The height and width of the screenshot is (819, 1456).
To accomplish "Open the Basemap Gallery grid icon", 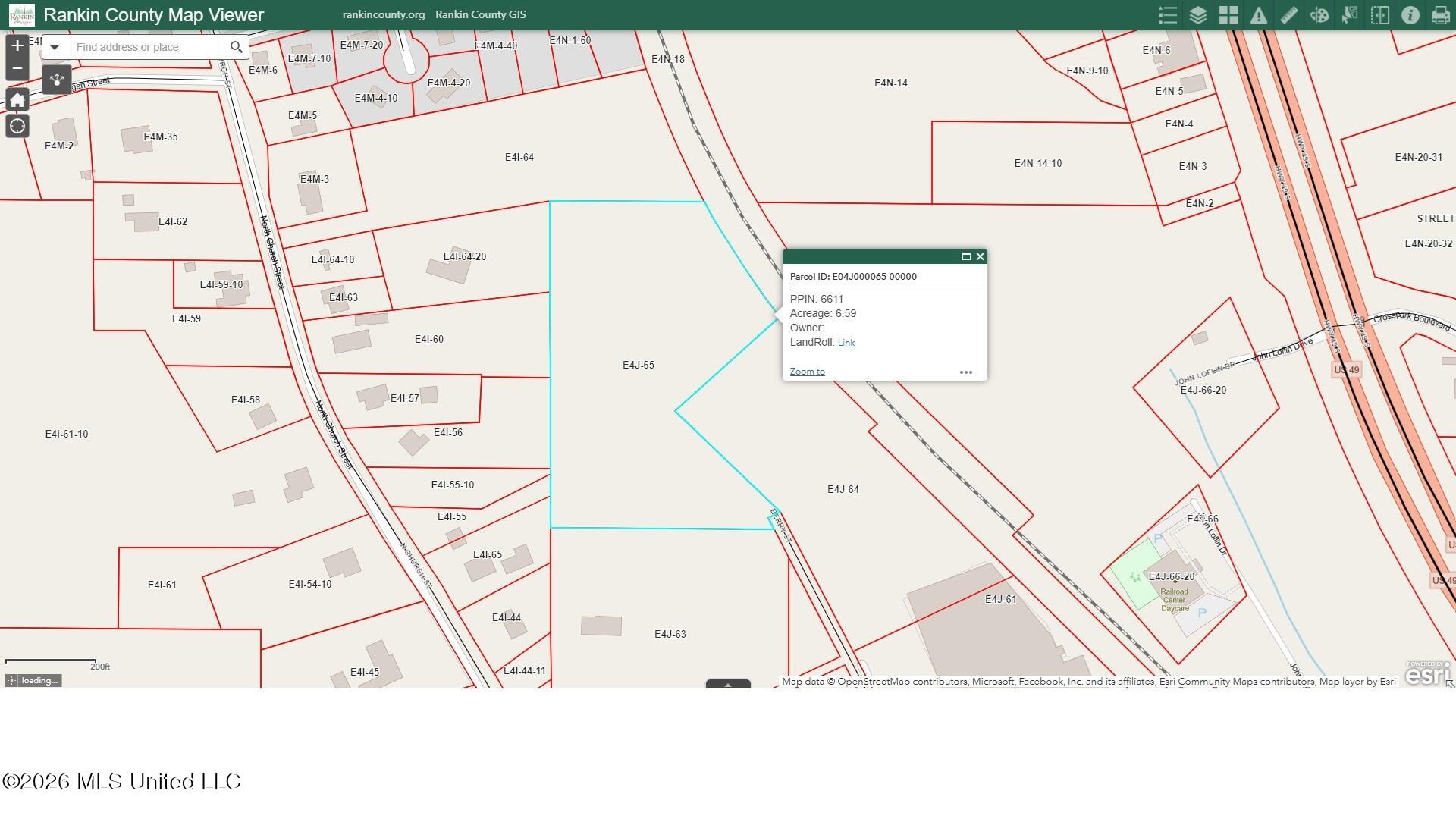I will [x=1228, y=15].
